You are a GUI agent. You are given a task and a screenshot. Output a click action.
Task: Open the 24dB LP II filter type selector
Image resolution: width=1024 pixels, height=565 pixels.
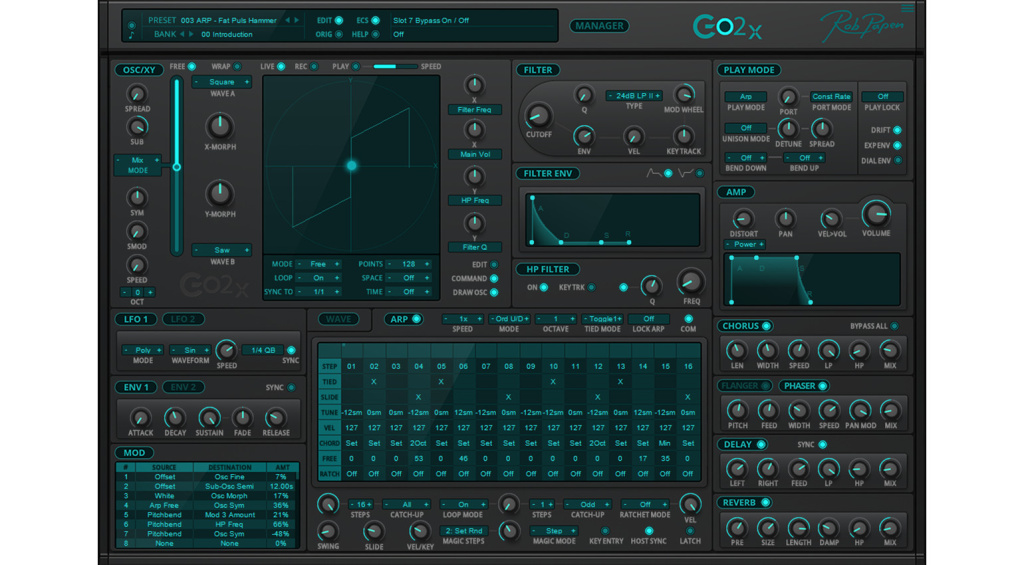click(633, 95)
